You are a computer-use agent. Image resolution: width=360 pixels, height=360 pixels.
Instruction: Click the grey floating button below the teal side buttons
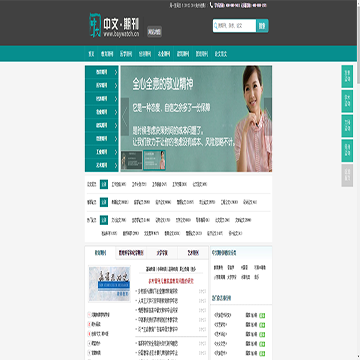tap(347, 175)
